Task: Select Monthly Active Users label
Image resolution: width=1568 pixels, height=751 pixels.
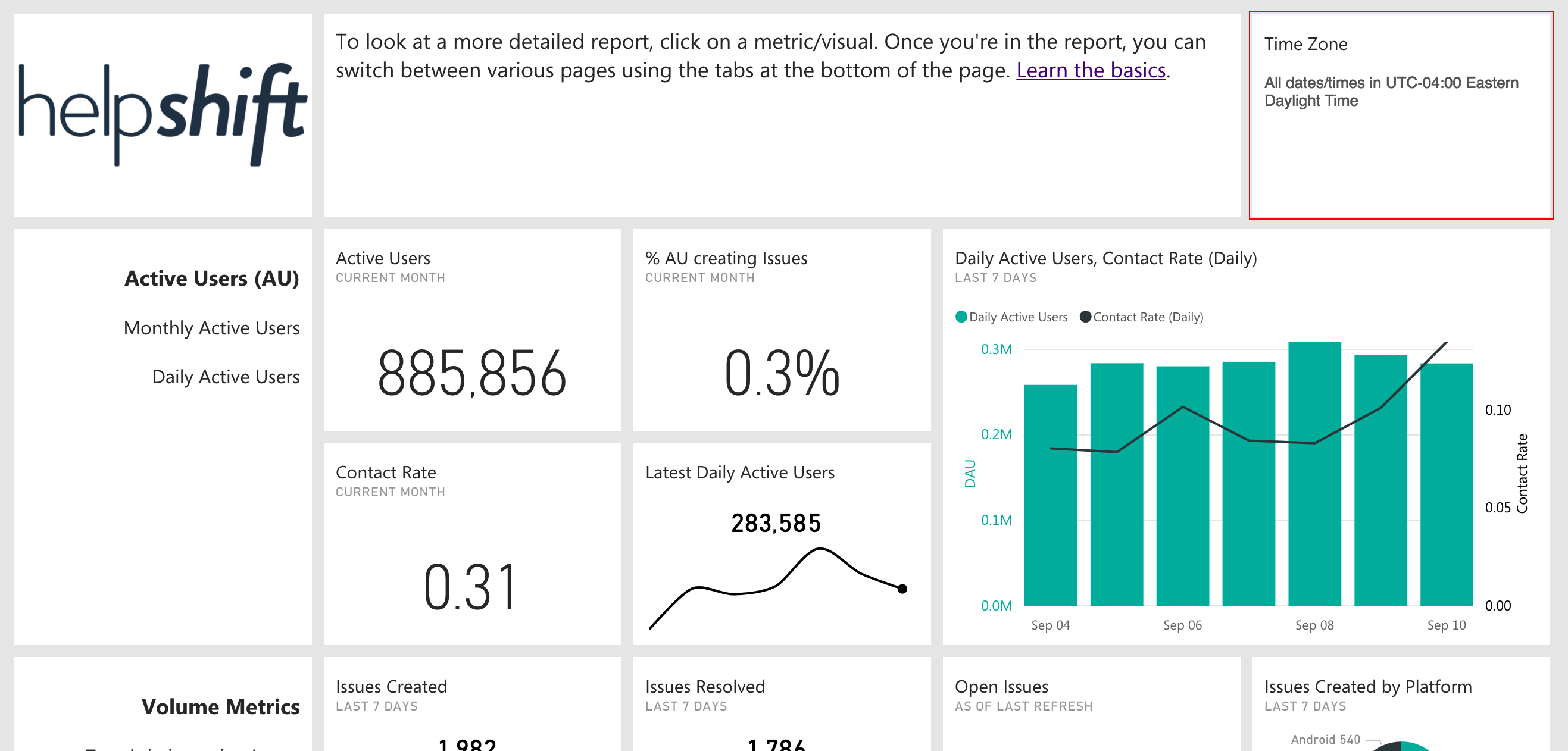Action: 211,327
